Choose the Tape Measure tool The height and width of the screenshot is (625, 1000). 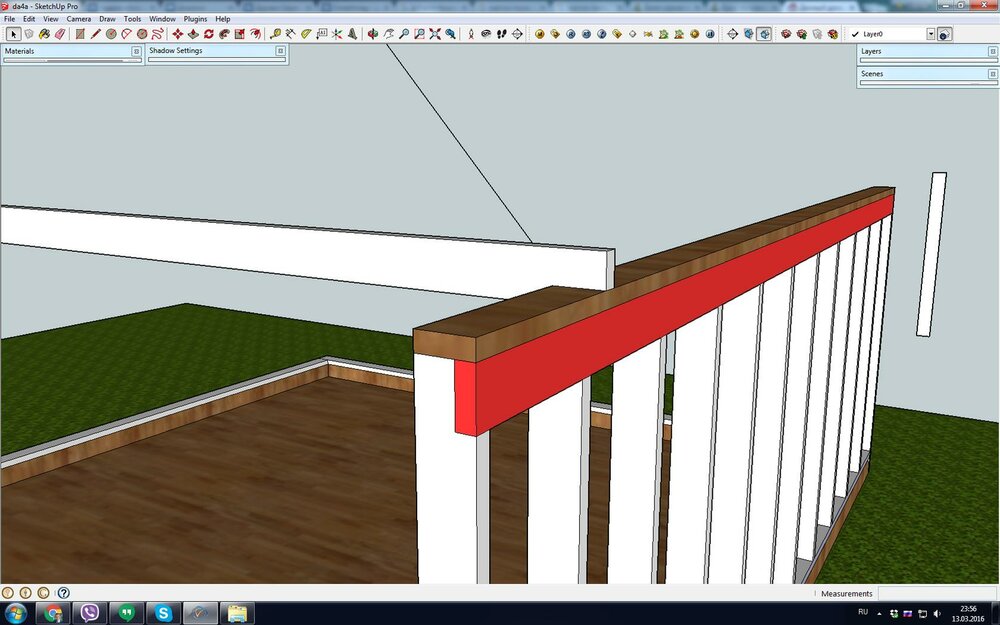(275, 34)
